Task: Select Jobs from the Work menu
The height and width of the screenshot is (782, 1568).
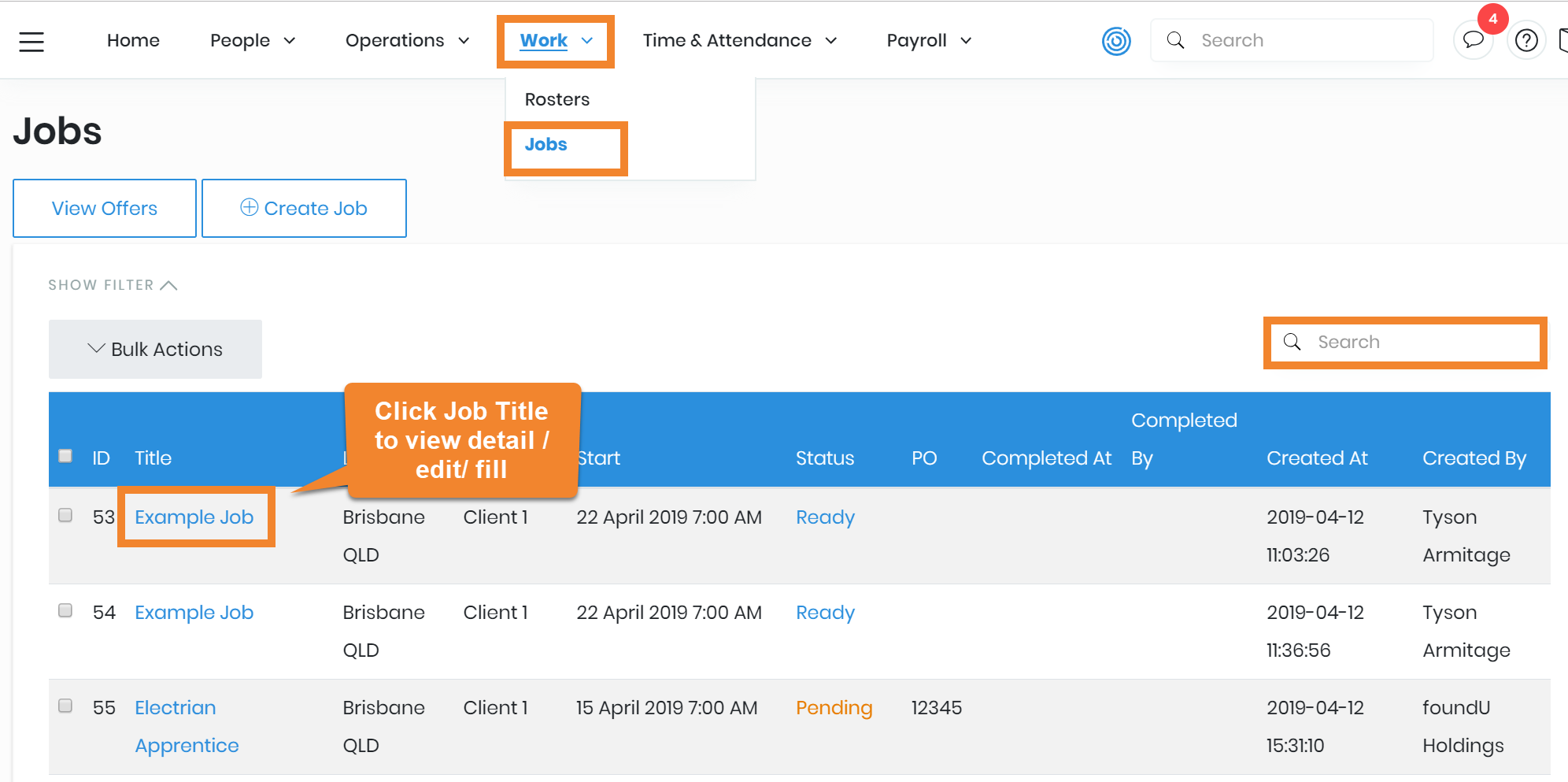Action: click(x=545, y=145)
